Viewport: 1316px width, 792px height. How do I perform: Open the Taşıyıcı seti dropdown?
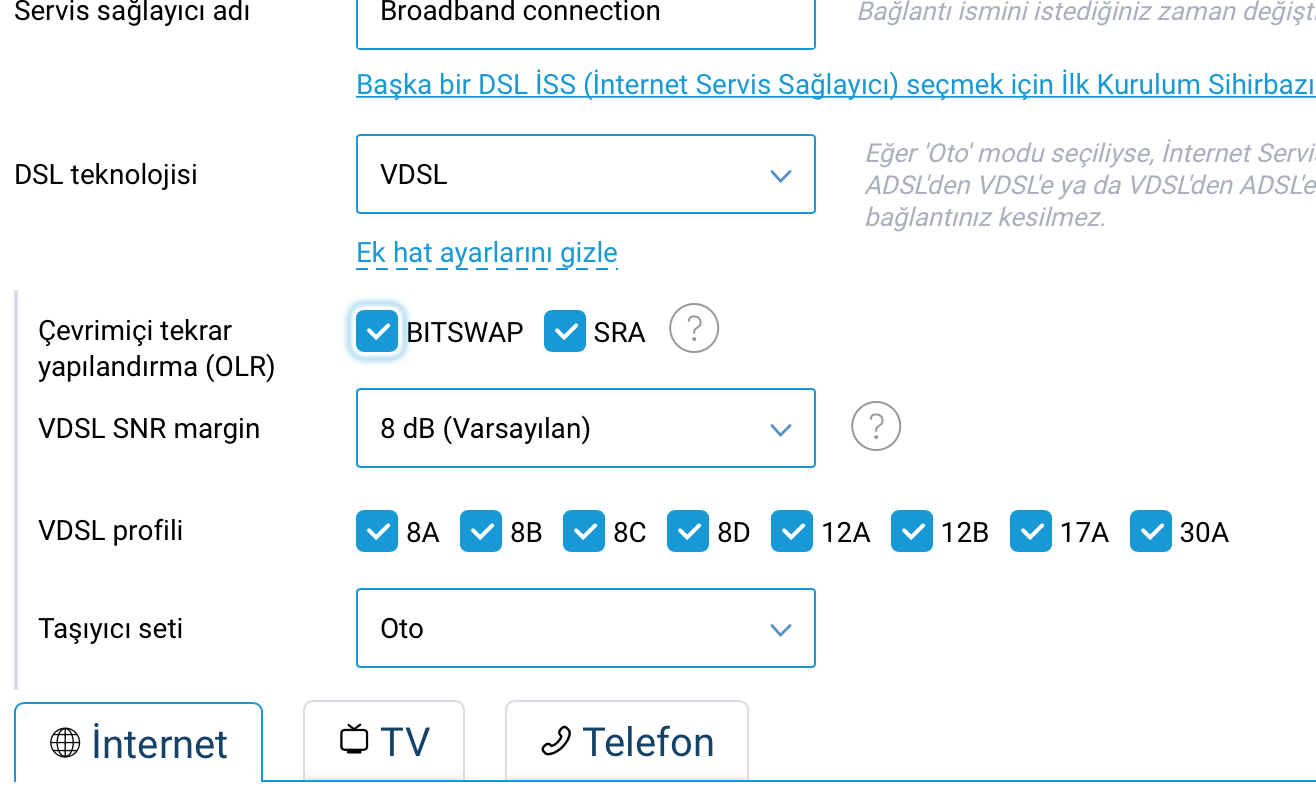pyautogui.click(x=586, y=628)
